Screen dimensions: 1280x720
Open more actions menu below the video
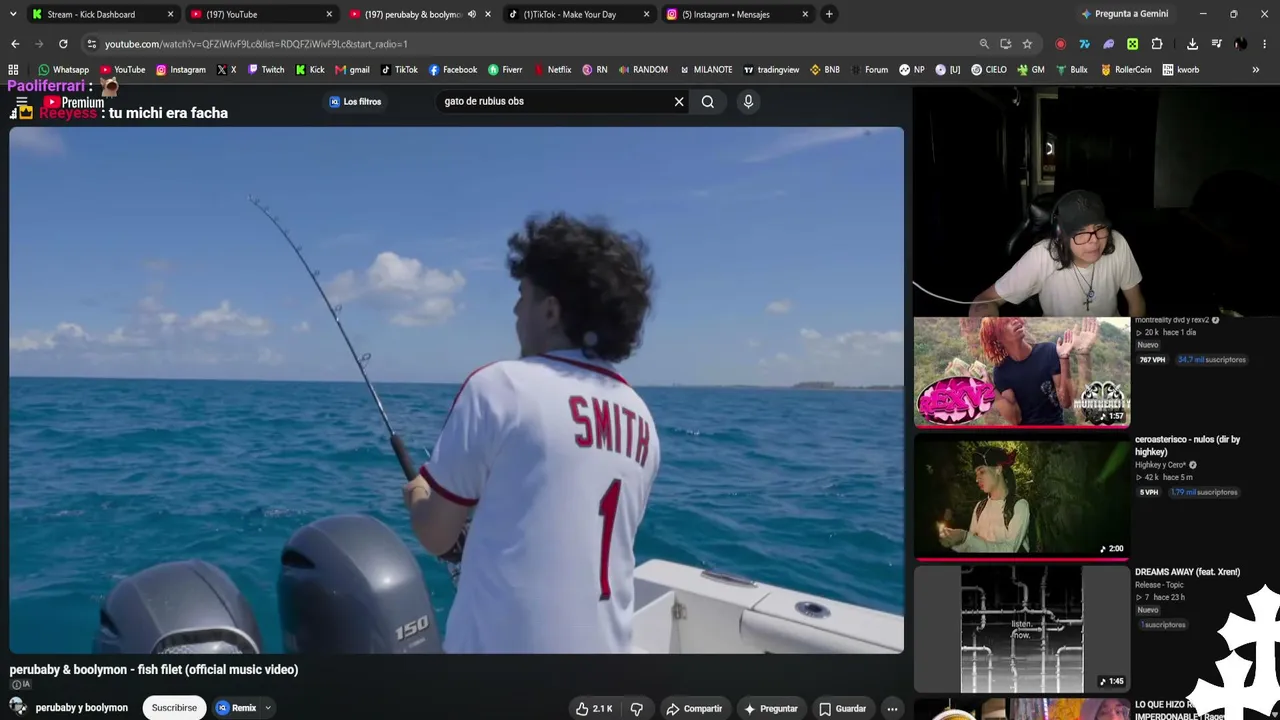892,709
